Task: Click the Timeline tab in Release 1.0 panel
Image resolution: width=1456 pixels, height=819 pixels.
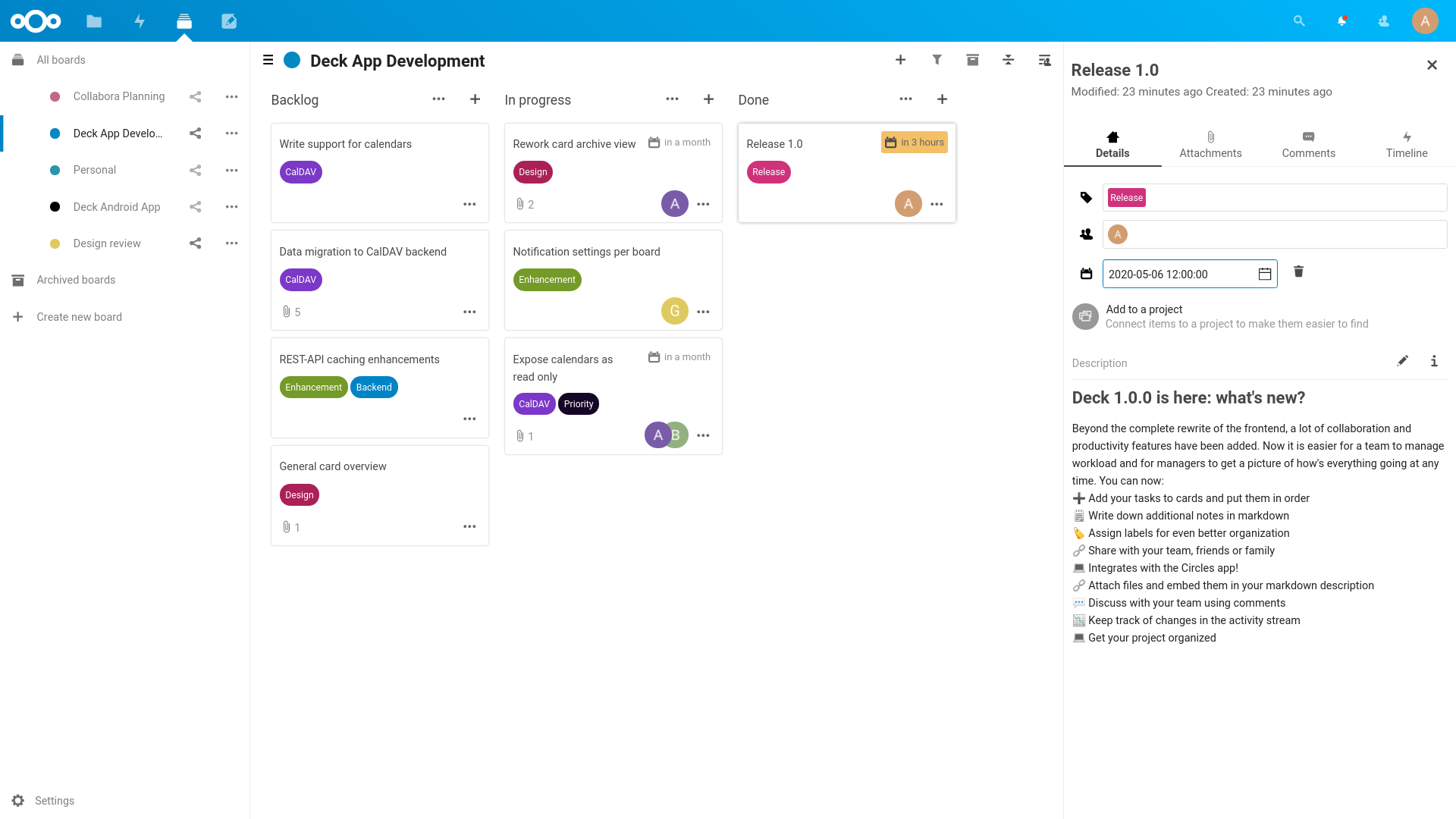Action: pos(1406,144)
